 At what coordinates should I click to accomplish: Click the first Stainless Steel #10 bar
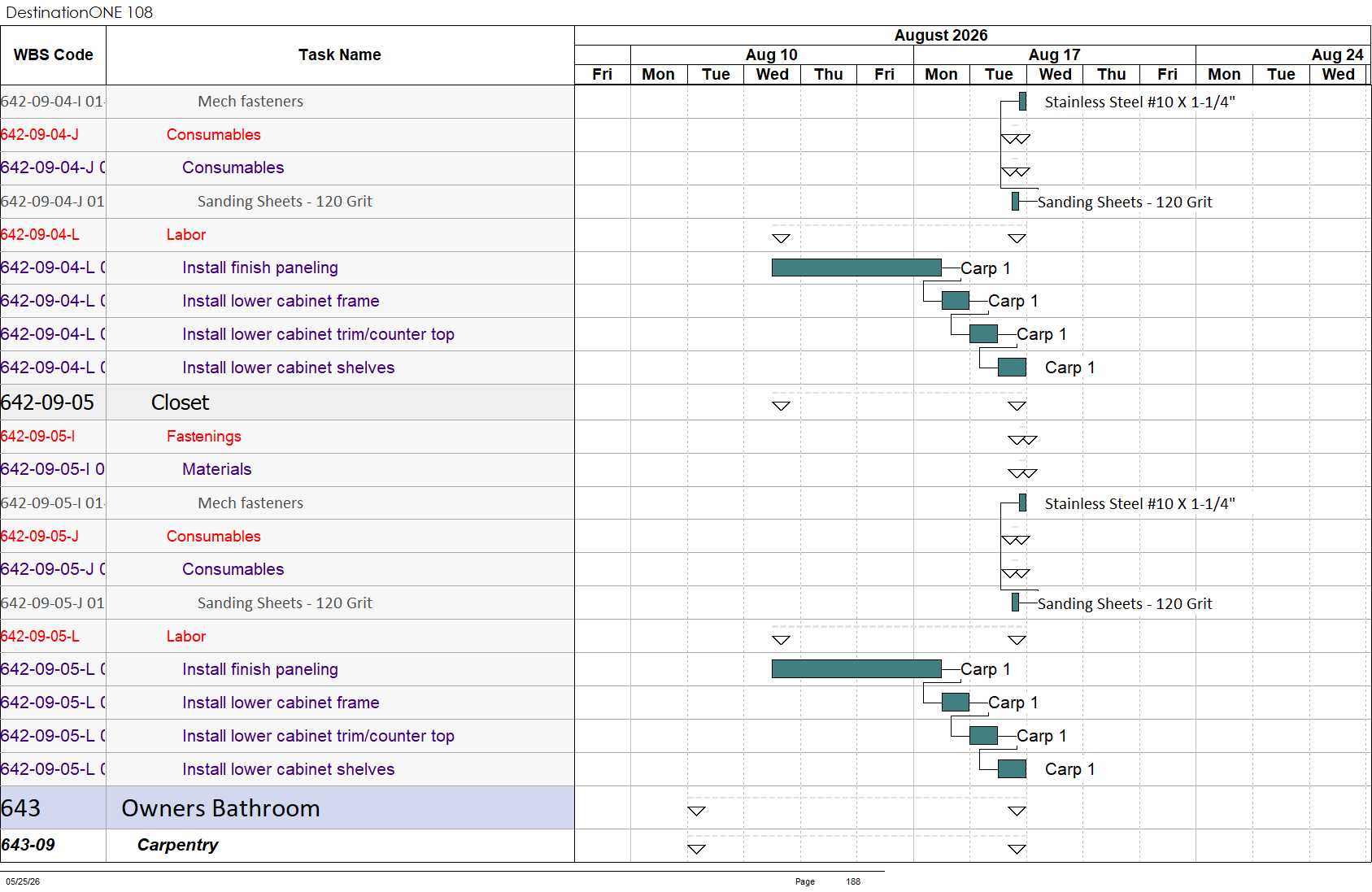(x=1022, y=101)
